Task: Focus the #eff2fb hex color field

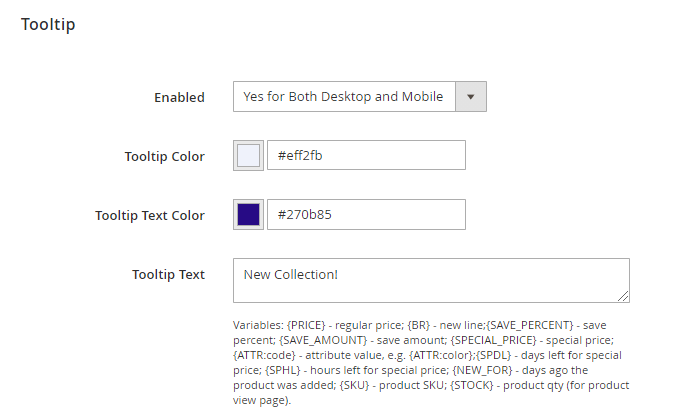Action: [x=365, y=156]
